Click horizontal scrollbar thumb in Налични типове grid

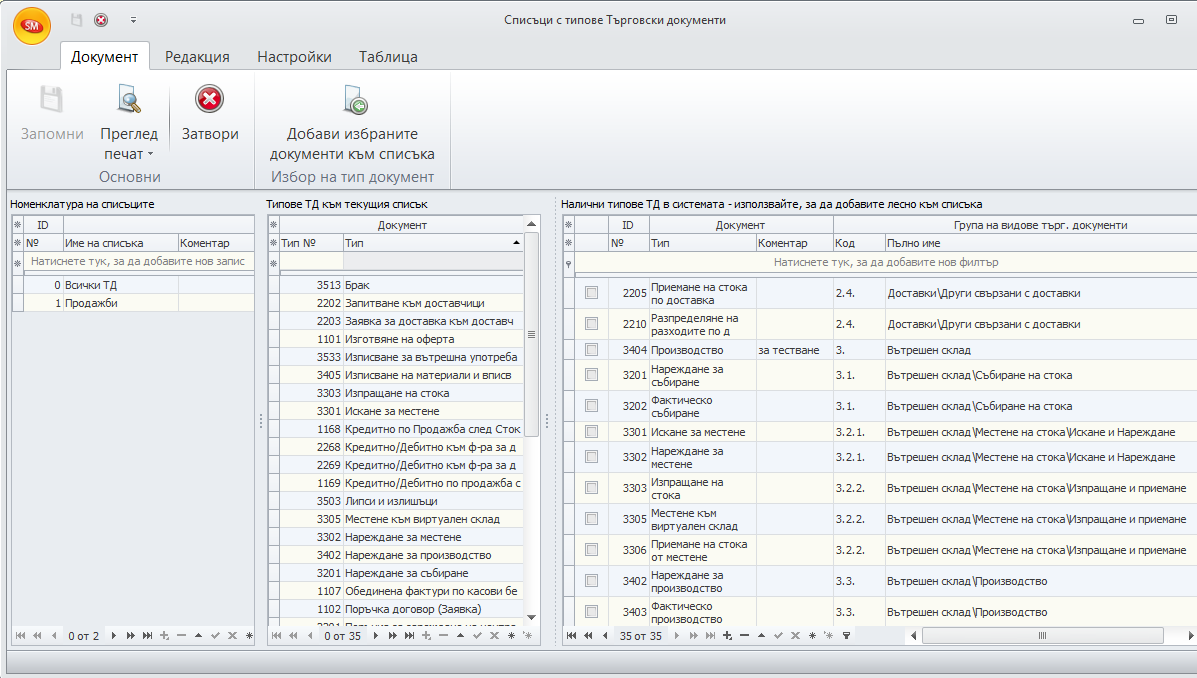(1042, 635)
